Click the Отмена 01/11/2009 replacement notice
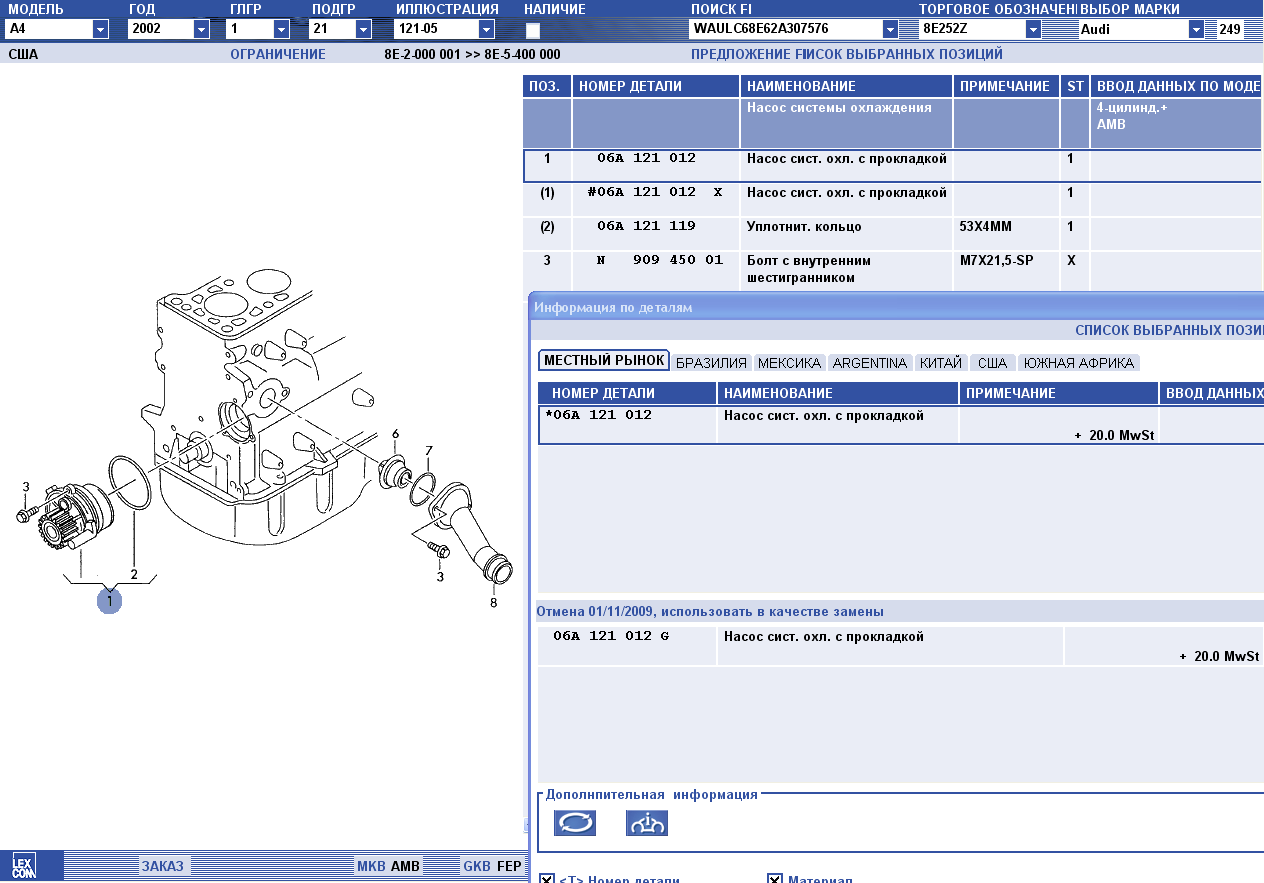This screenshot has width=1264, height=883. [710, 611]
